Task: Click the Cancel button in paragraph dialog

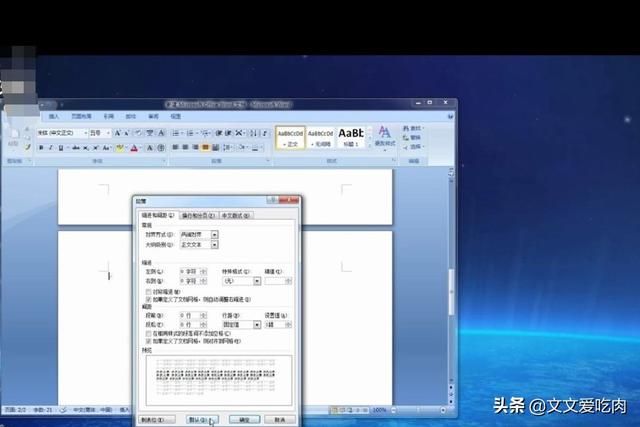Action: (280, 420)
